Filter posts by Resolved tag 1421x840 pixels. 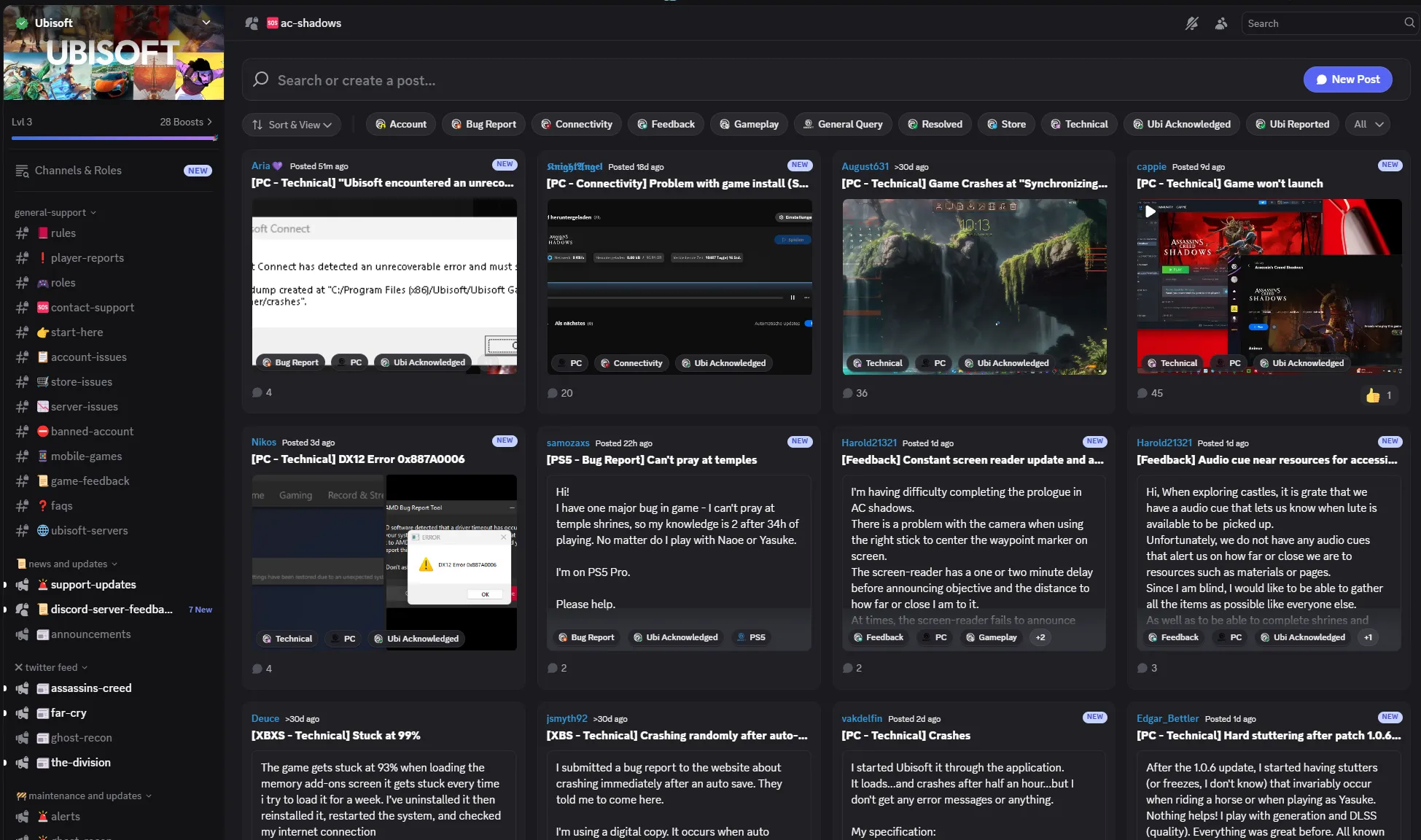click(935, 125)
